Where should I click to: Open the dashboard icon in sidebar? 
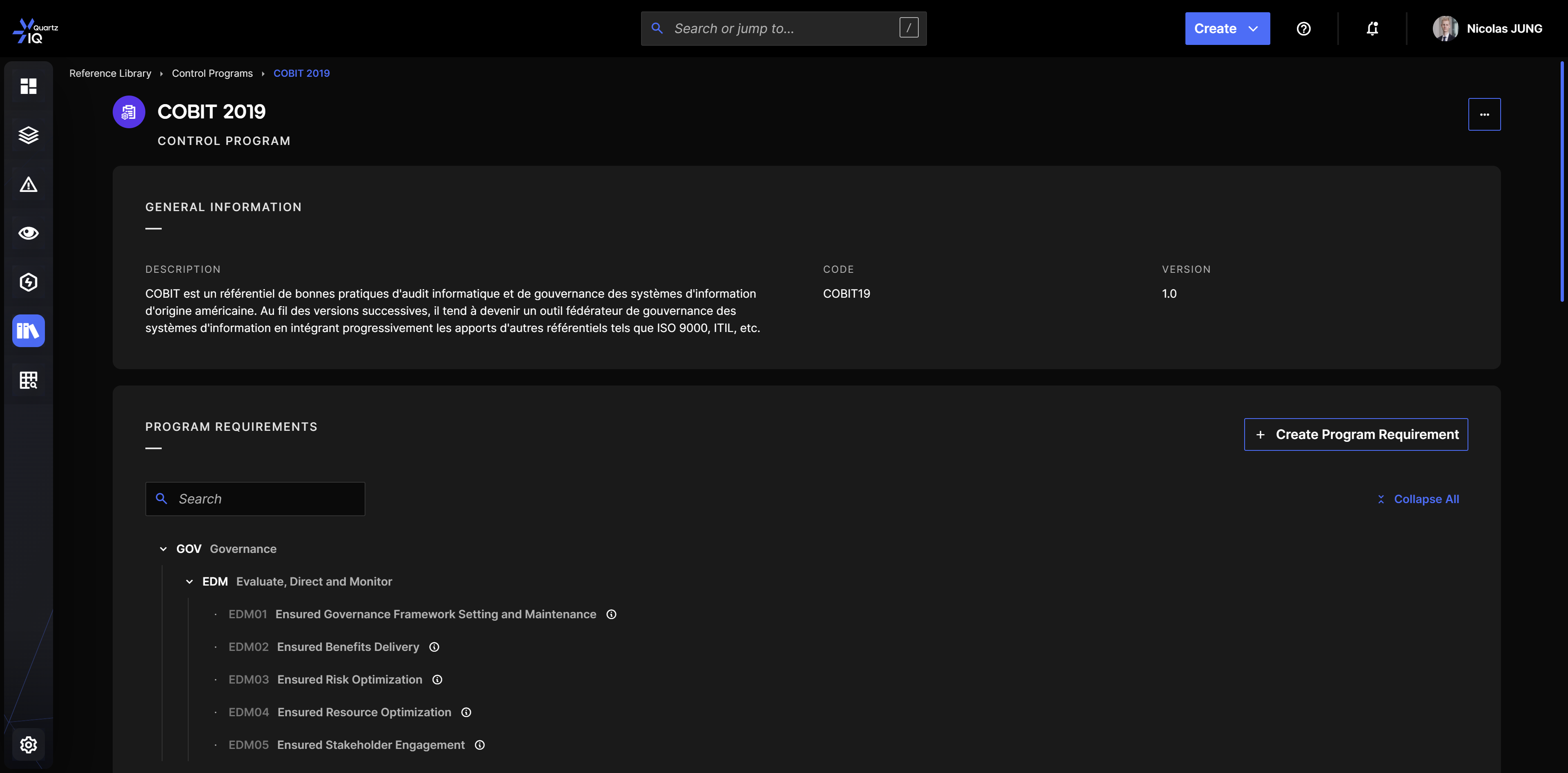click(28, 86)
